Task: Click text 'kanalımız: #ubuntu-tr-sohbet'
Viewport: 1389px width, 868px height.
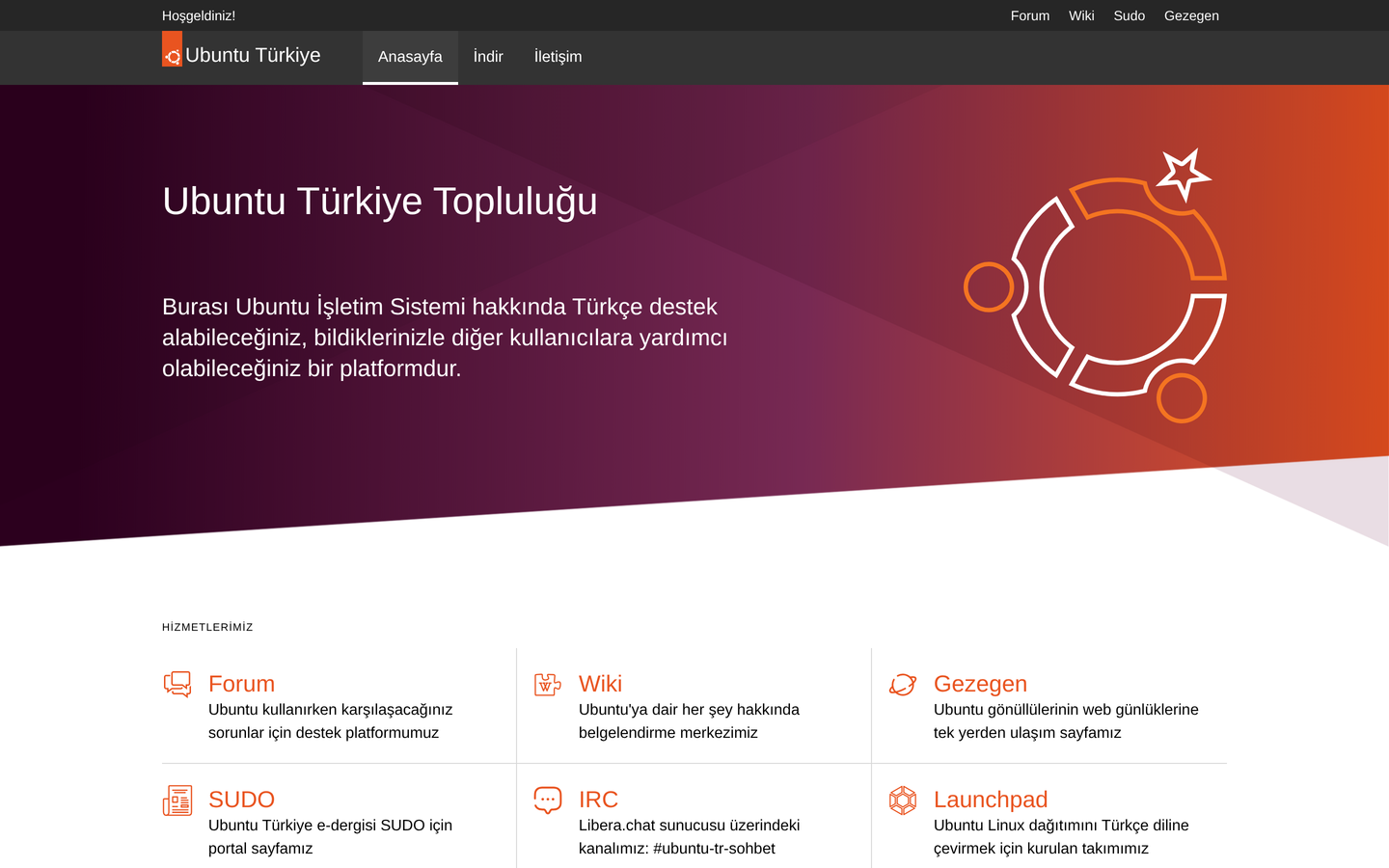Action: (x=677, y=849)
